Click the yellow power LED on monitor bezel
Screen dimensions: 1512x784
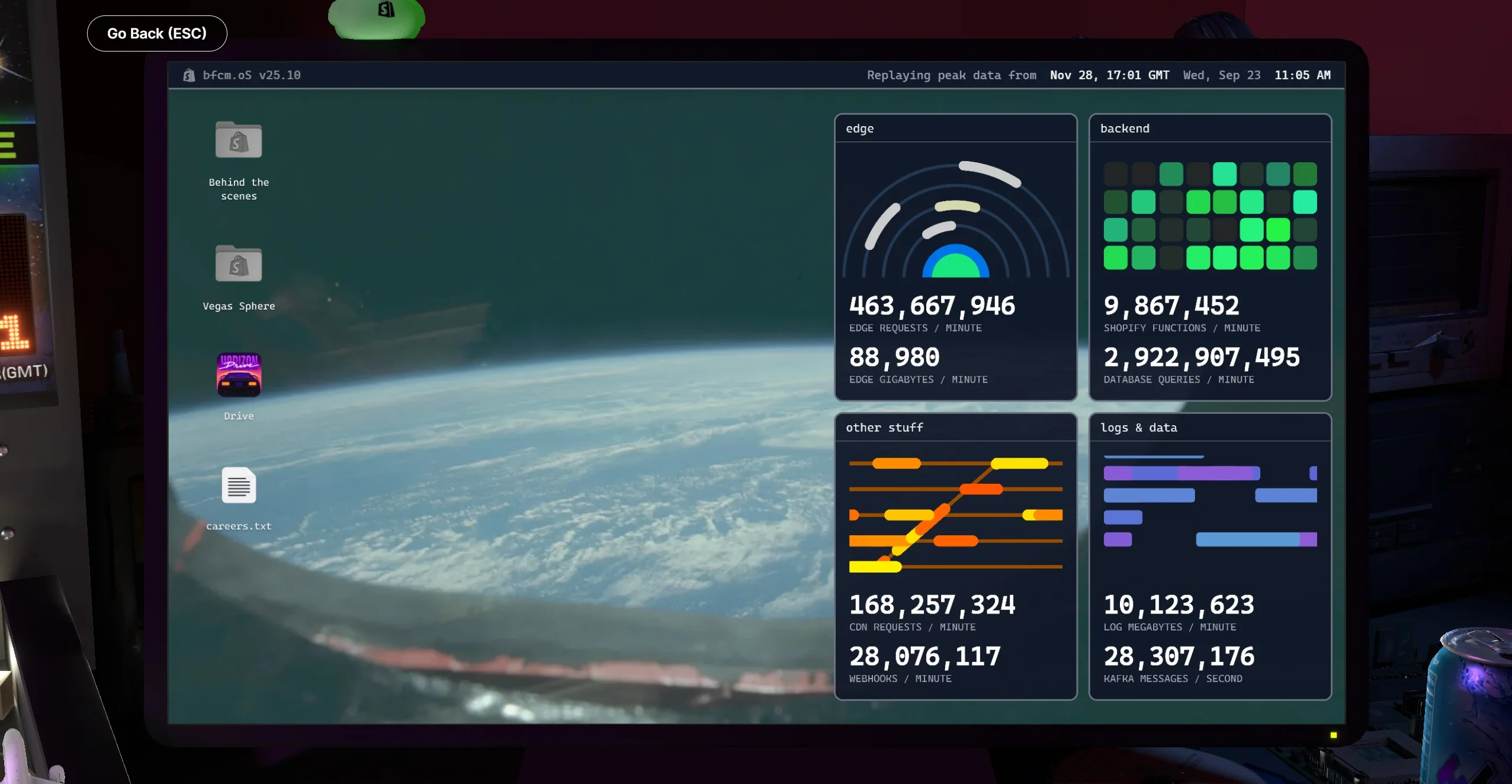coord(1334,735)
